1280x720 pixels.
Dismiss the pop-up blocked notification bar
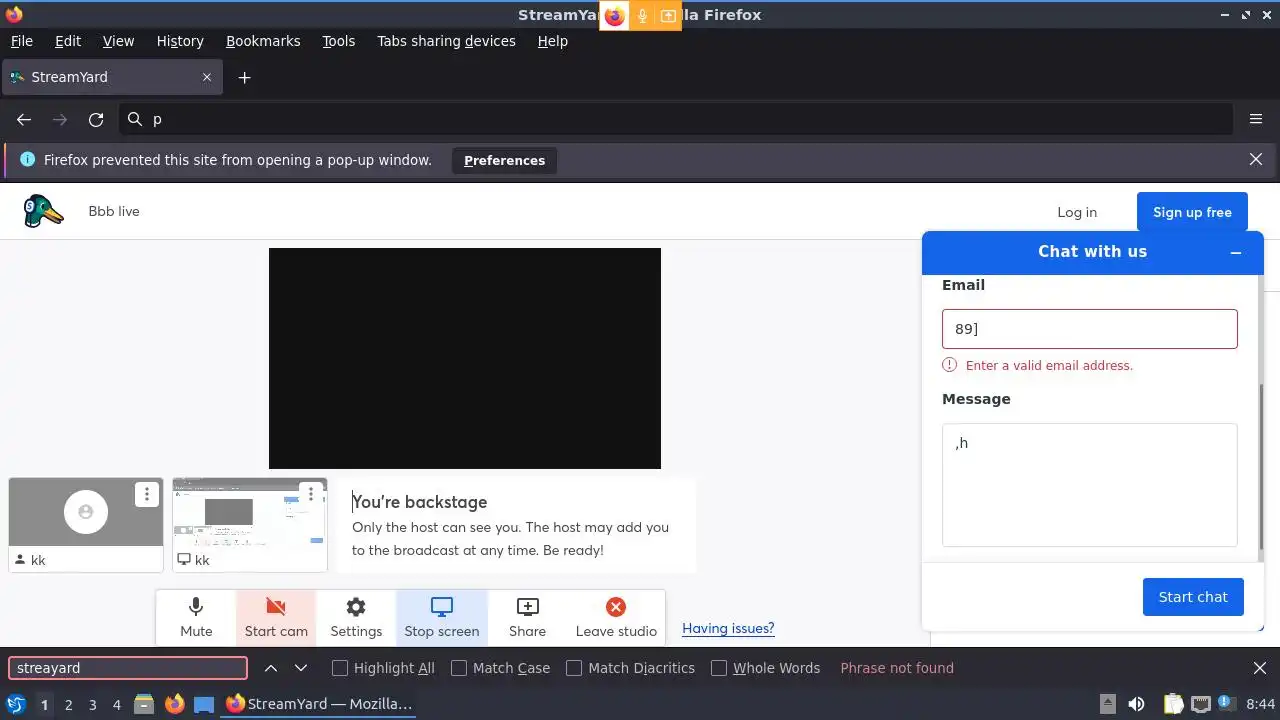(1256, 159)
